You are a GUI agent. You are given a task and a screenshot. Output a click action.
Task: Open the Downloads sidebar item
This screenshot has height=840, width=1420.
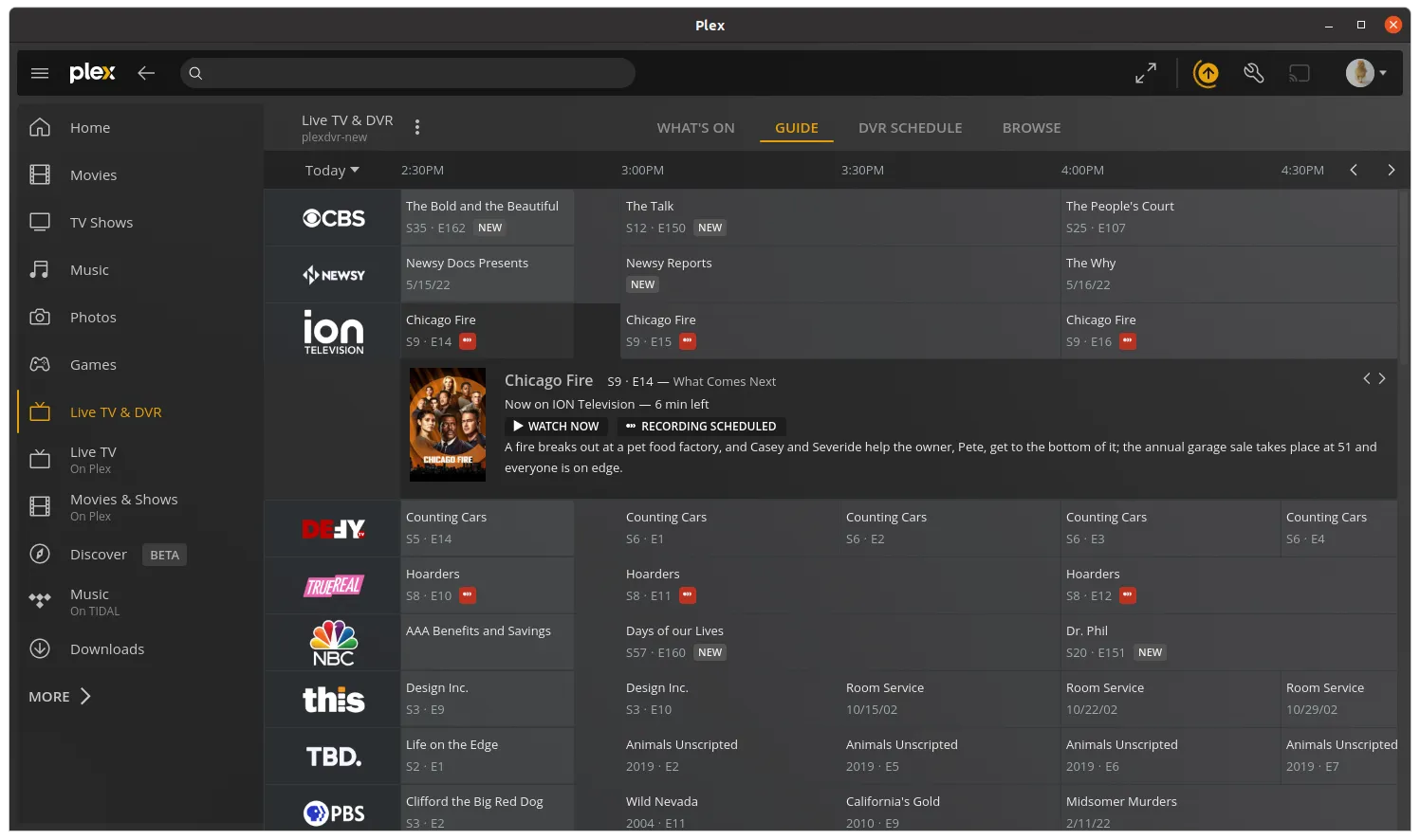point(106,649)
